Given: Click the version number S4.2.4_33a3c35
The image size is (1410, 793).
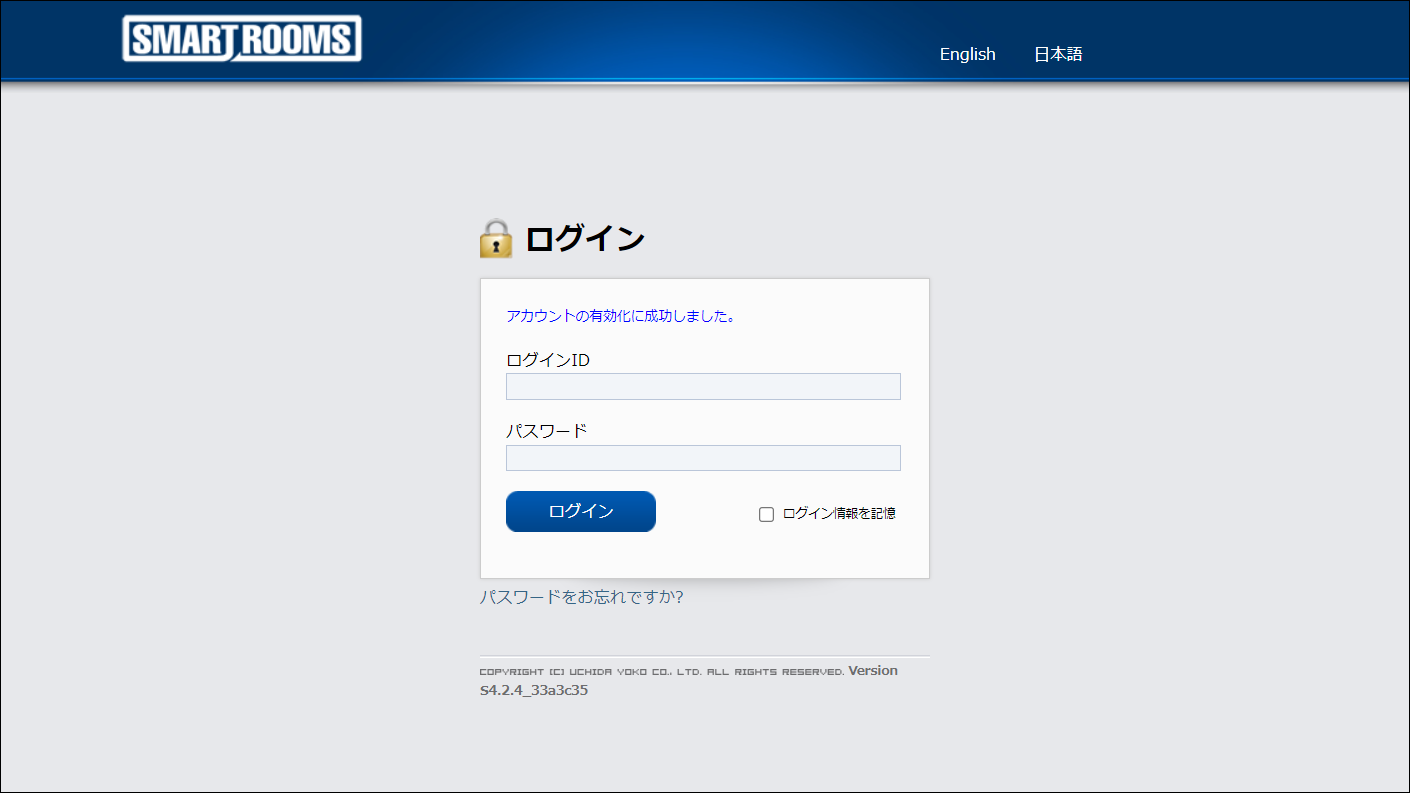Looking at the screenshot, I should coord(534,690).
